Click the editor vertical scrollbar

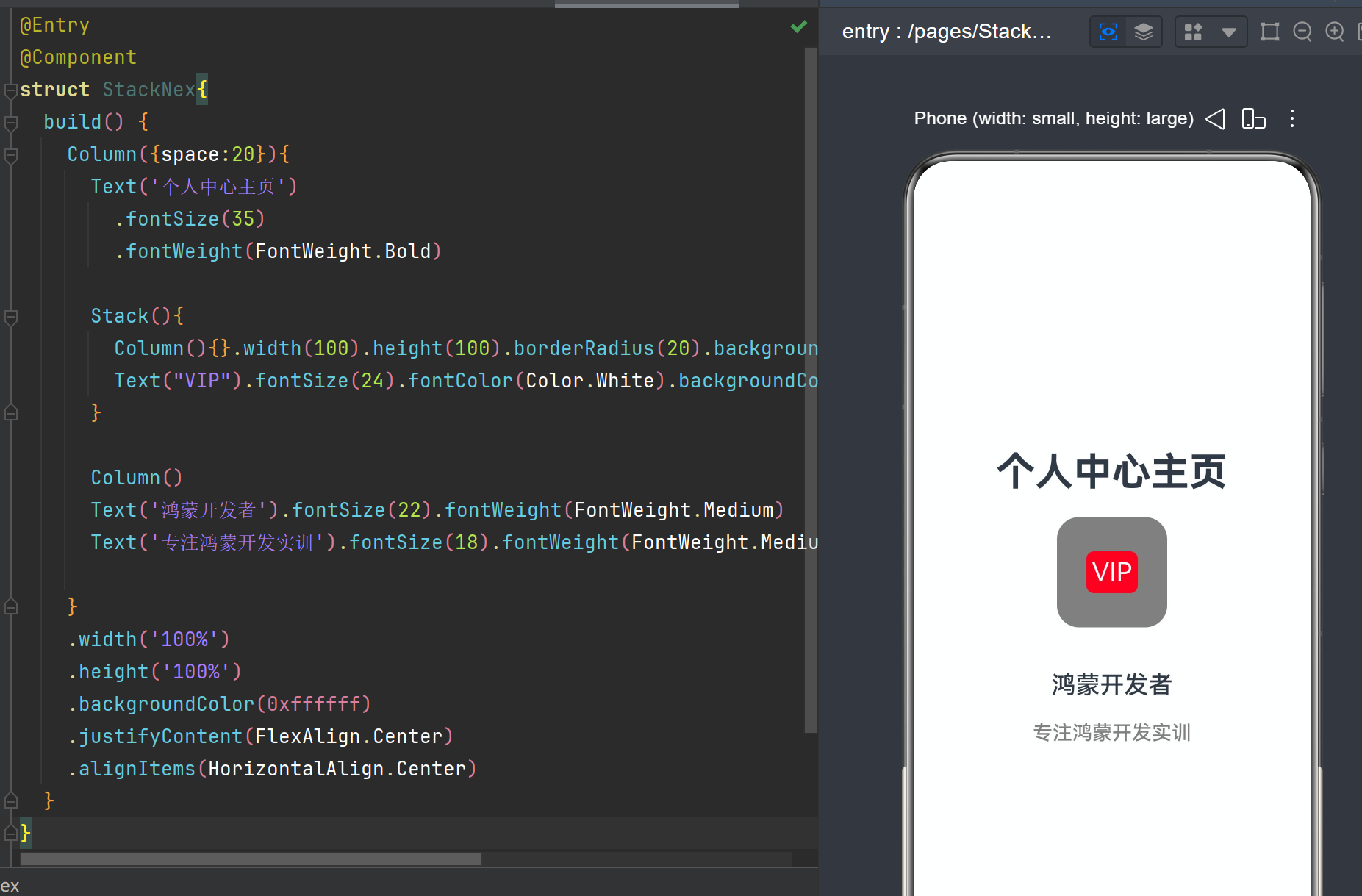(x=811, y=390)
